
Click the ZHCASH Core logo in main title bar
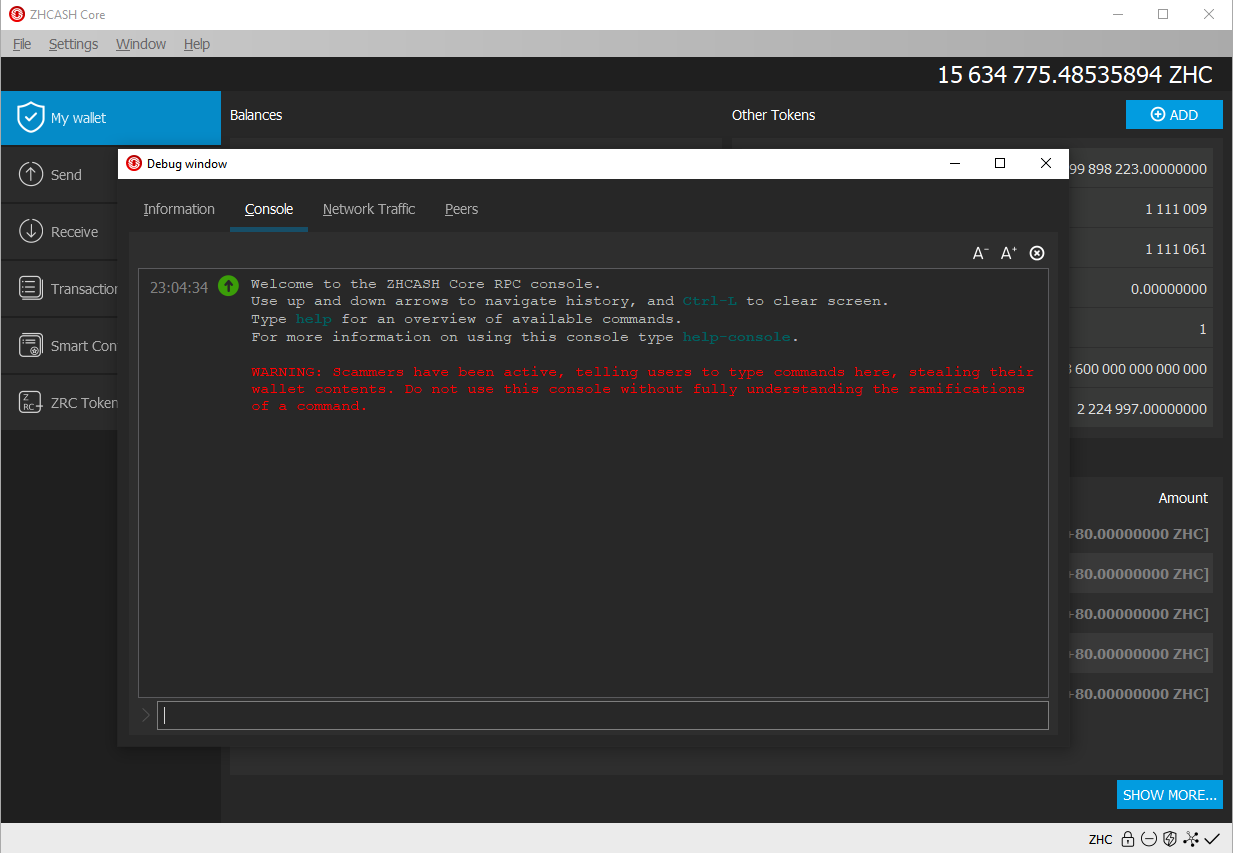(17, 15)
